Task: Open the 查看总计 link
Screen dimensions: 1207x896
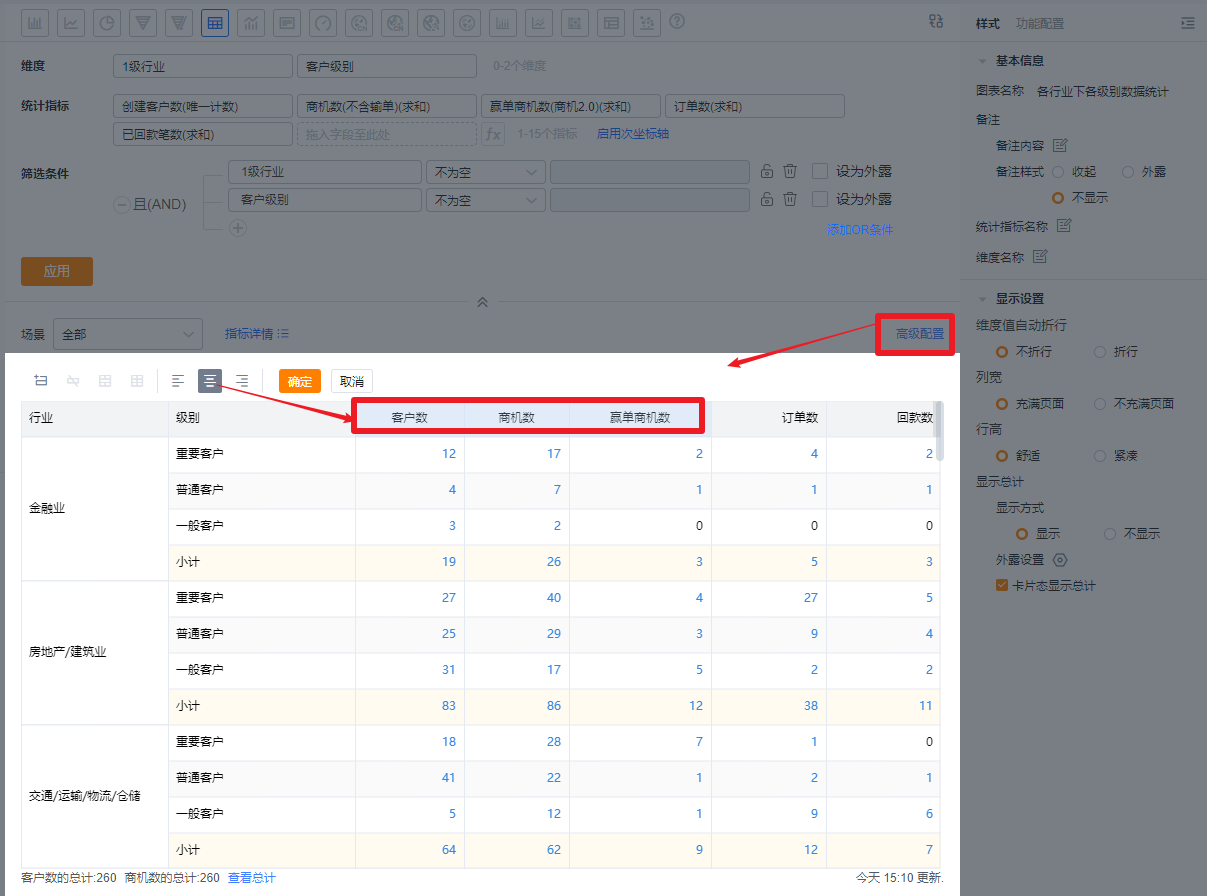Action: [251, 878]
